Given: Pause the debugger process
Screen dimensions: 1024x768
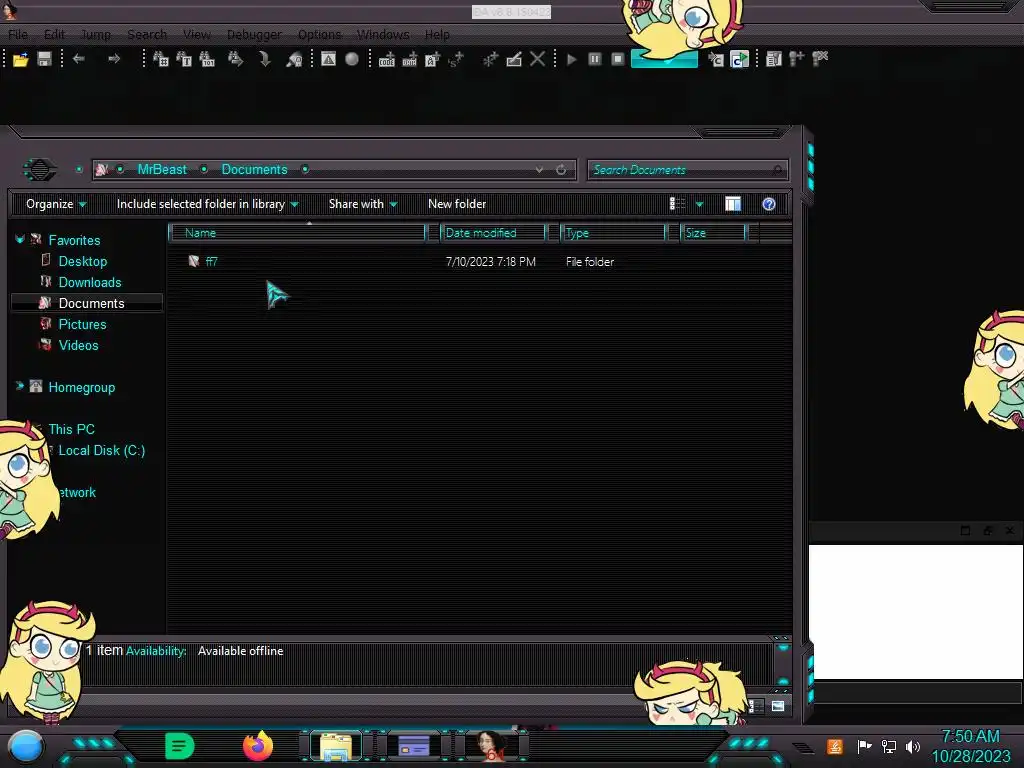Looking at the screenshot, I should click(x=595, y=59).
